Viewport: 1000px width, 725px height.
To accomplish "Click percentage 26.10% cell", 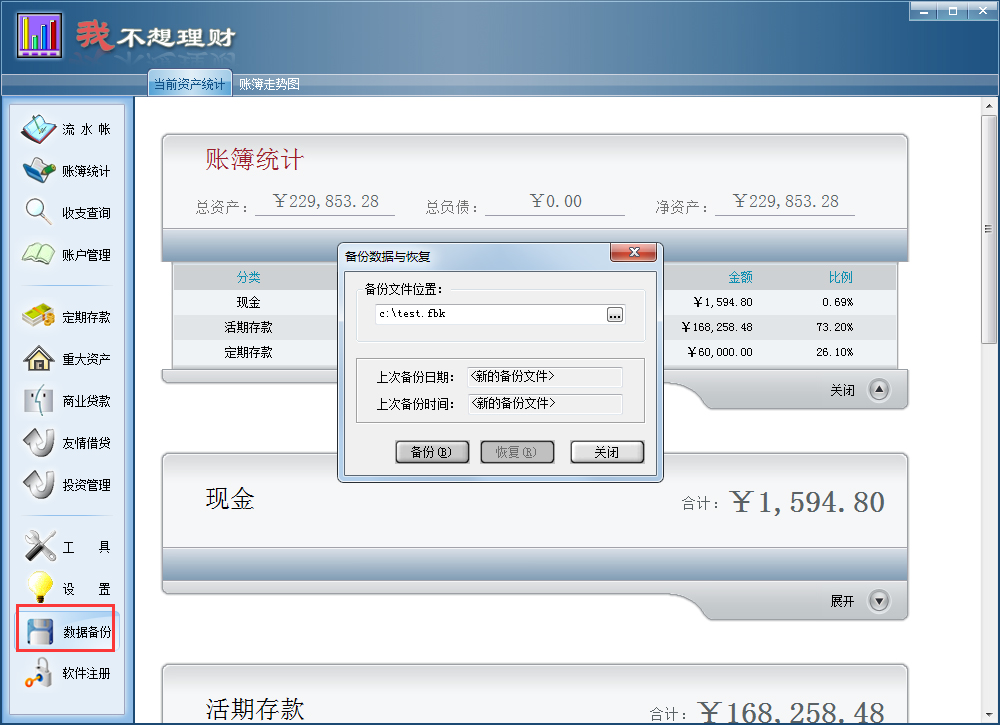I will 834,352.
